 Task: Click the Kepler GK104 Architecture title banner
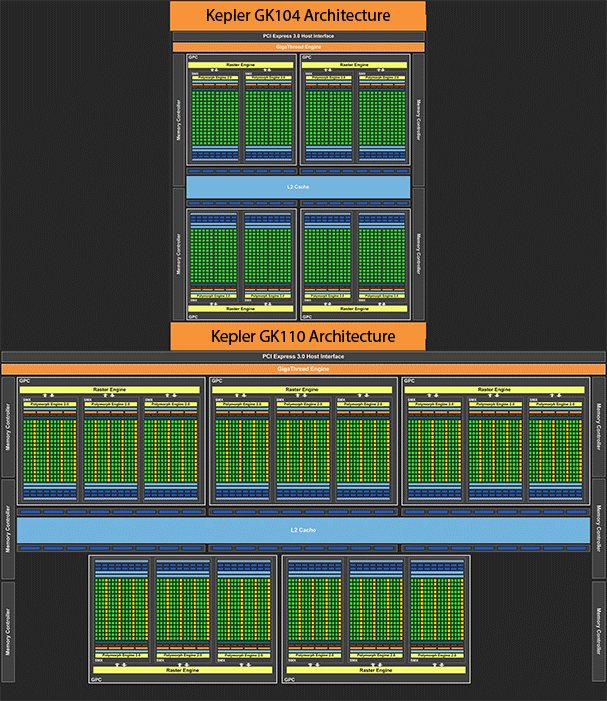pyautogui.click(x=298, y=16)
